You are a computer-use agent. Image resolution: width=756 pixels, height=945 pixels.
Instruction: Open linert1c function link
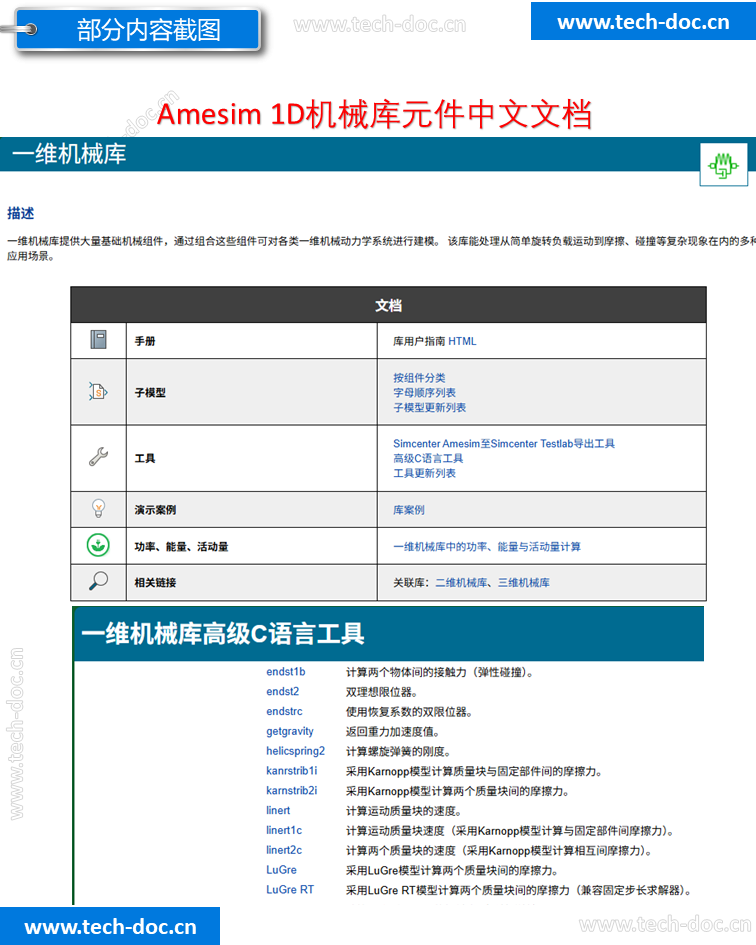click(x=284, y=830)
